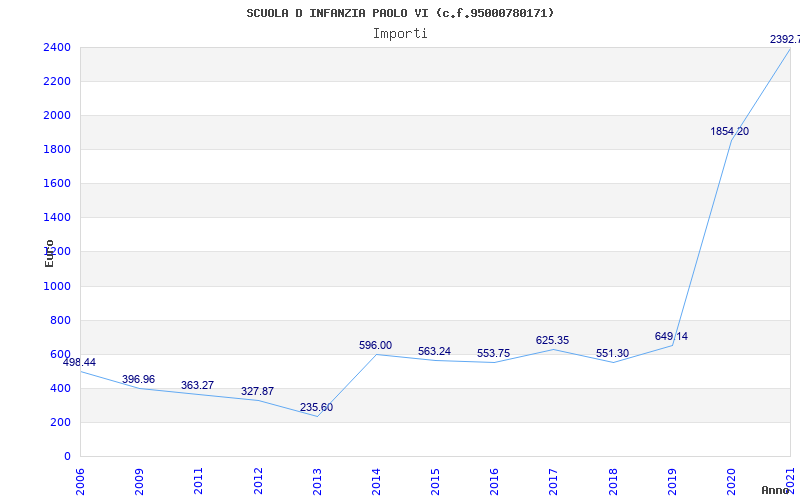This screenshot has width=800, height=500.
Task: Select data label 363.27
Action: pyautogui.click(x=197, y=386)
